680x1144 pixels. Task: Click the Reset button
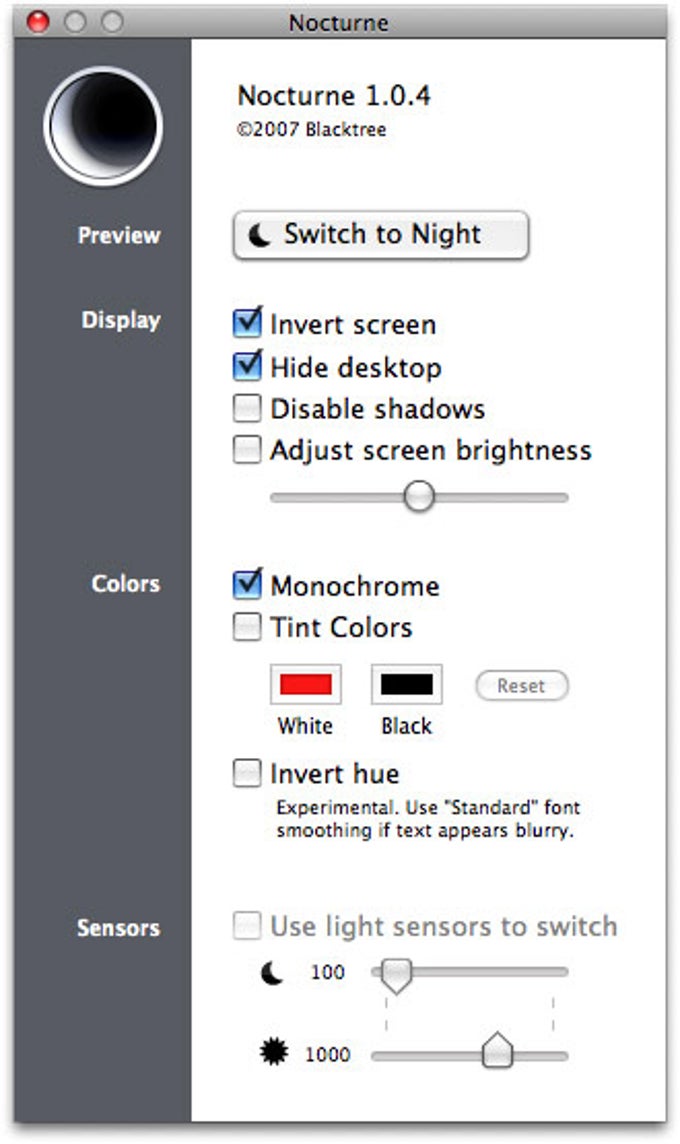[522, 686]
